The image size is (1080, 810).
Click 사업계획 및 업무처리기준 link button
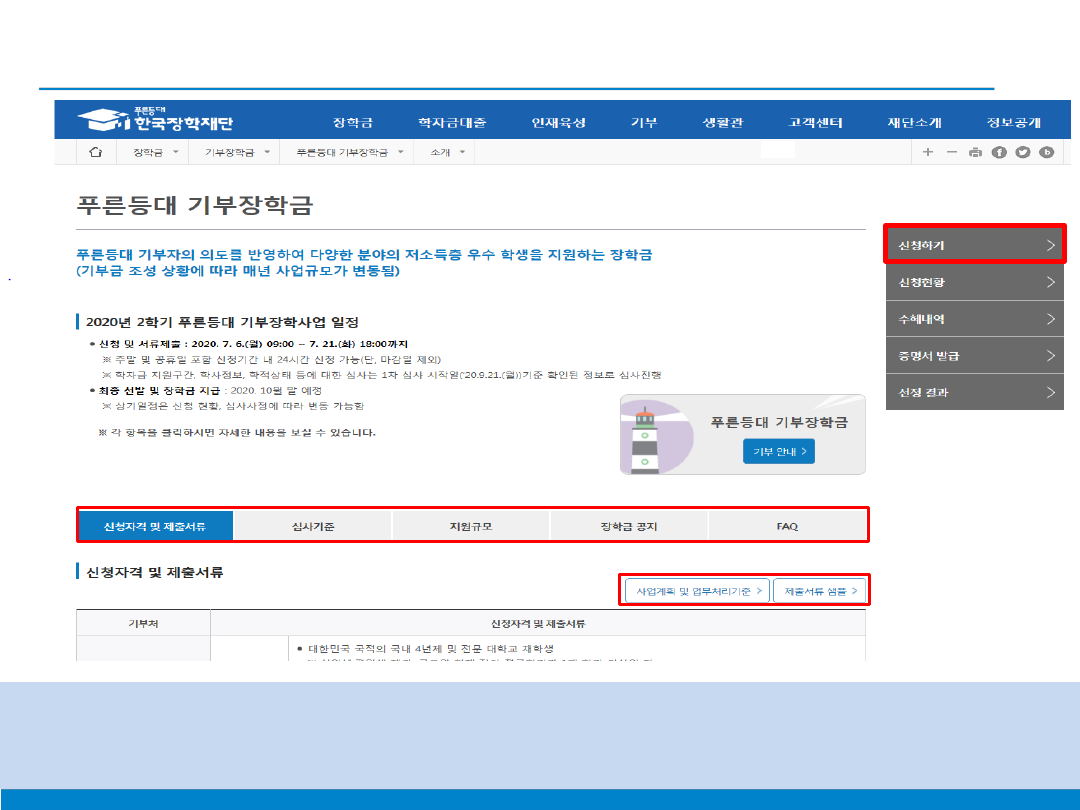pos(697,591)
